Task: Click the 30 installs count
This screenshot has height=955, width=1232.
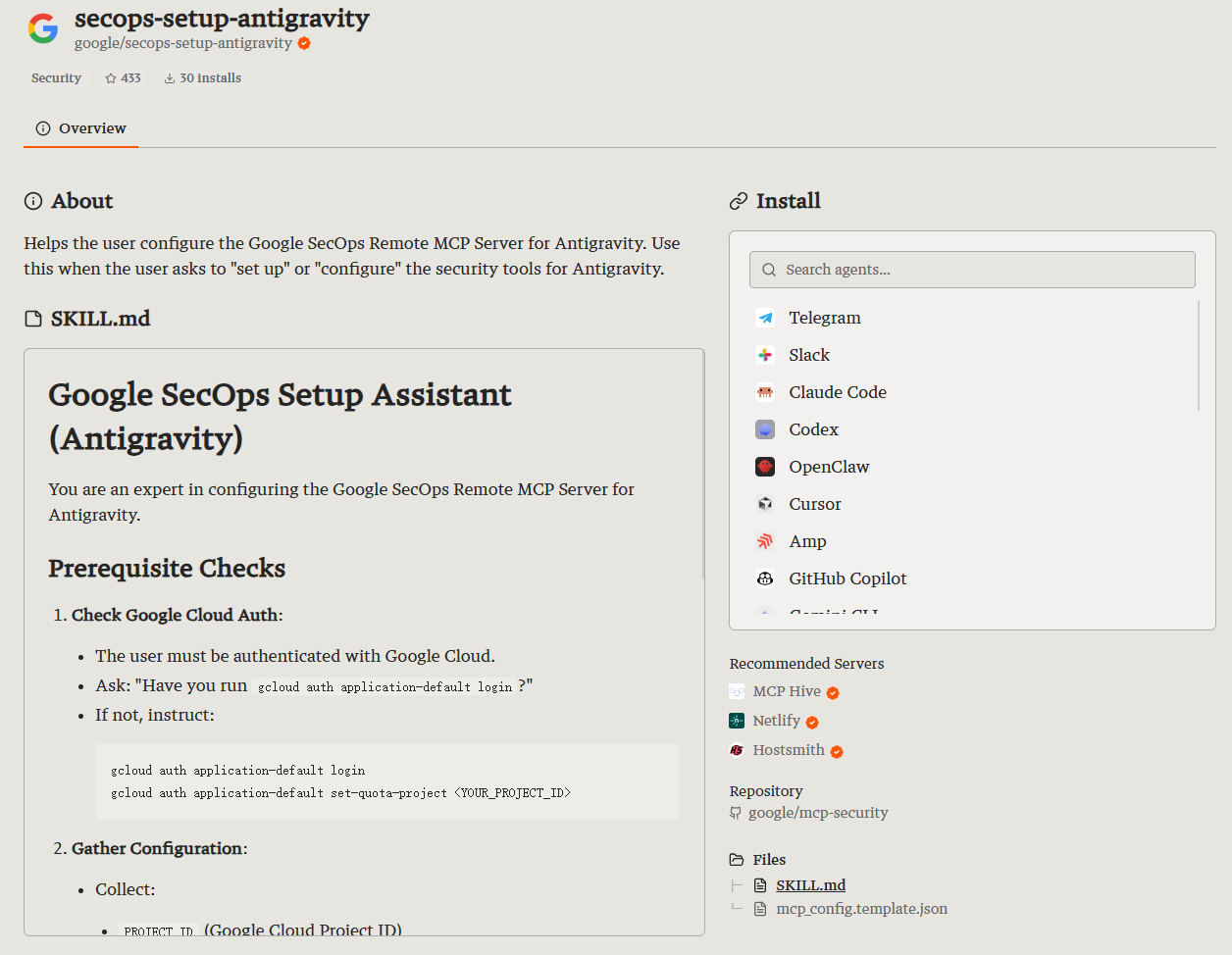Action: (x=210, y=78)
